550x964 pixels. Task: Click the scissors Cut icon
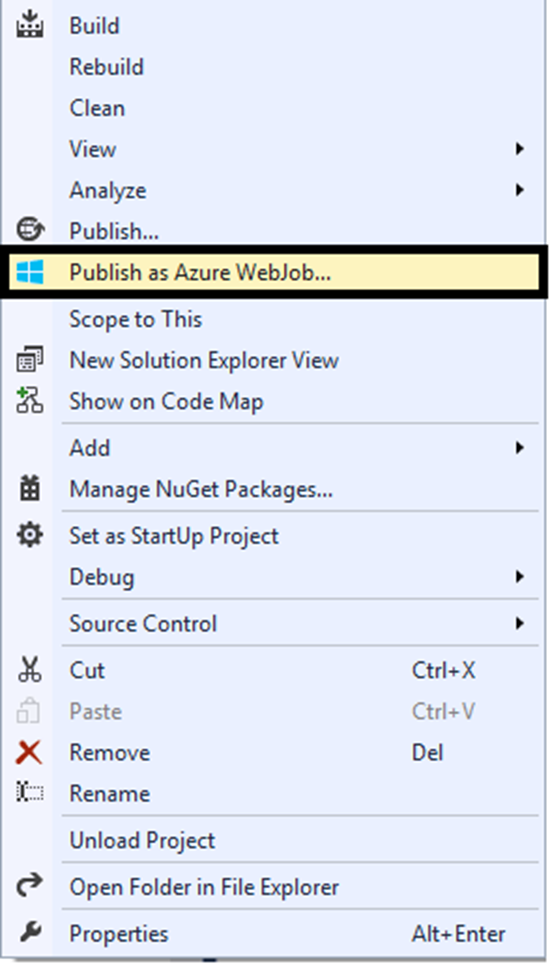[29, 670]
